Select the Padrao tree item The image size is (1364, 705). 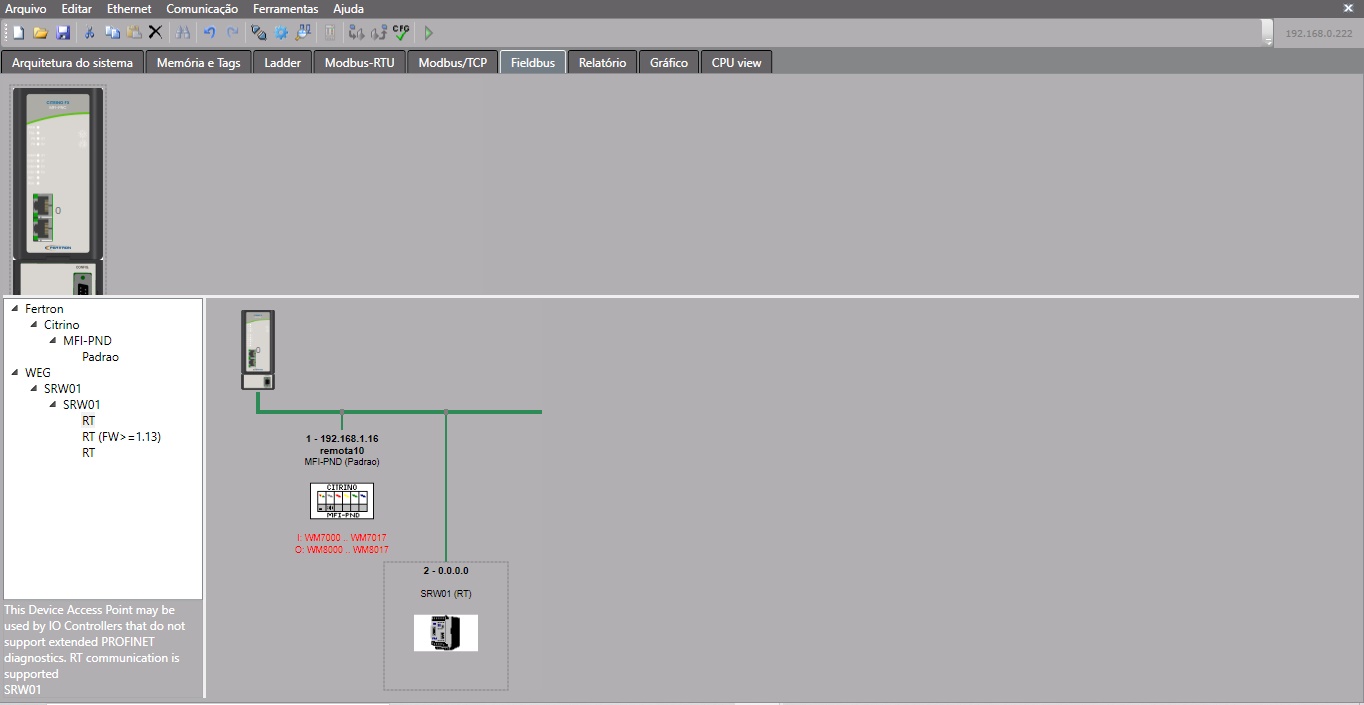tap(100, 357)
